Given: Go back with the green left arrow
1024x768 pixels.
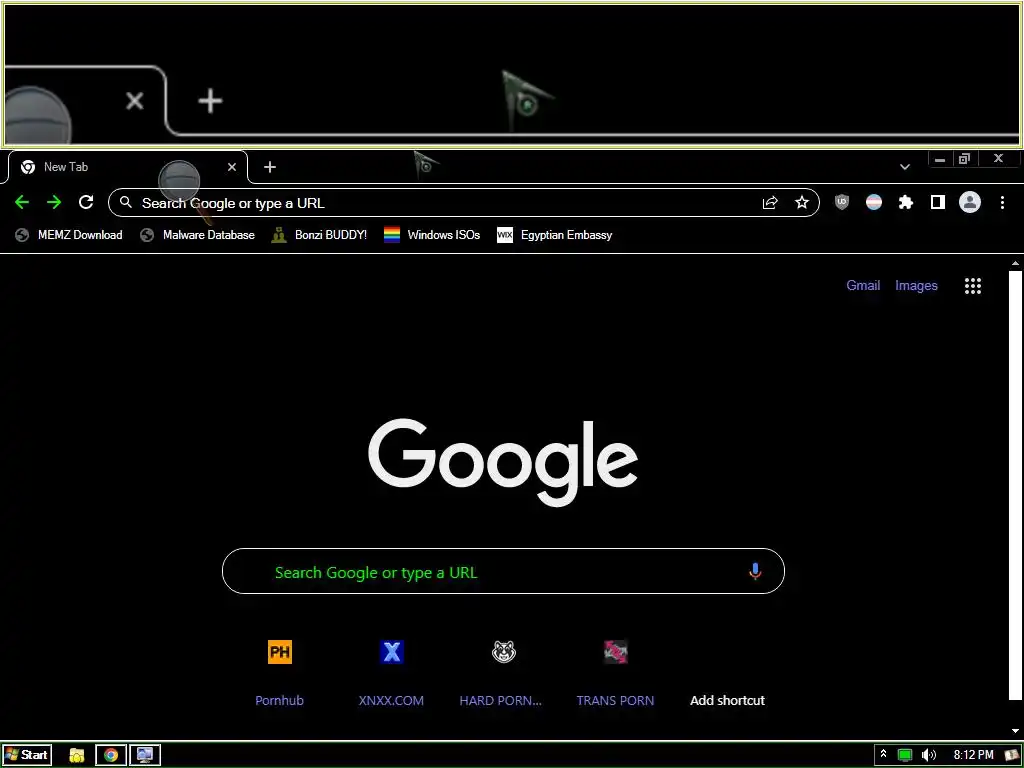Looking at the screenshot, I should pos(22,202).
